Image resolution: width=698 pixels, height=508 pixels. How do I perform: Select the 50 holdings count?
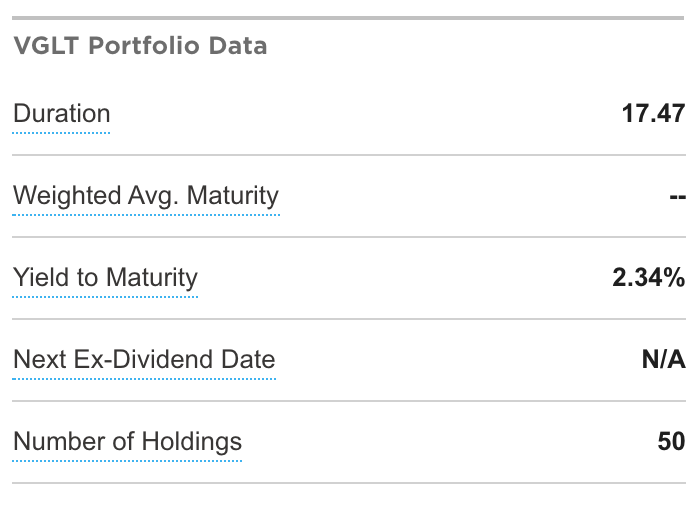click(x=671, y=441)
